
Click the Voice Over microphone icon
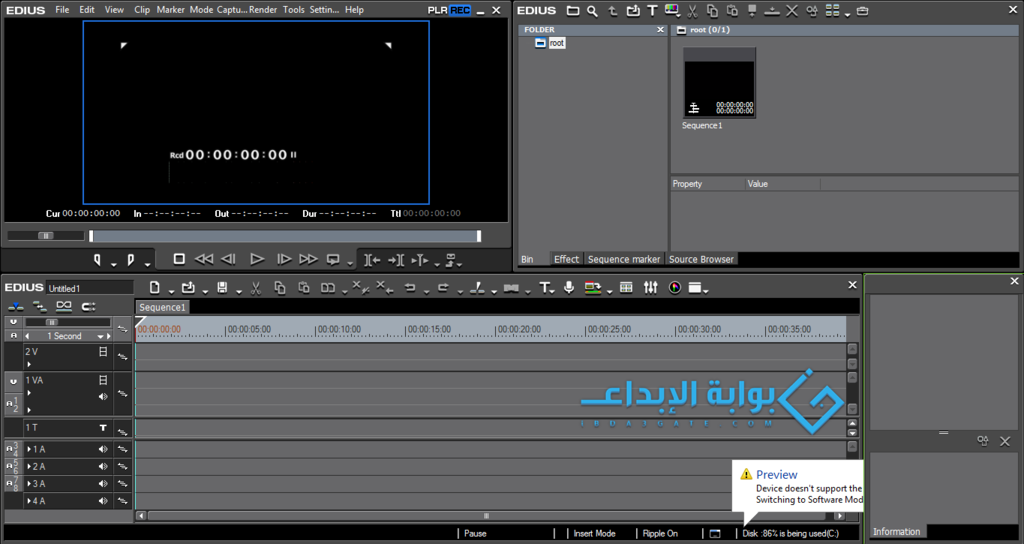tap(569, 288)
